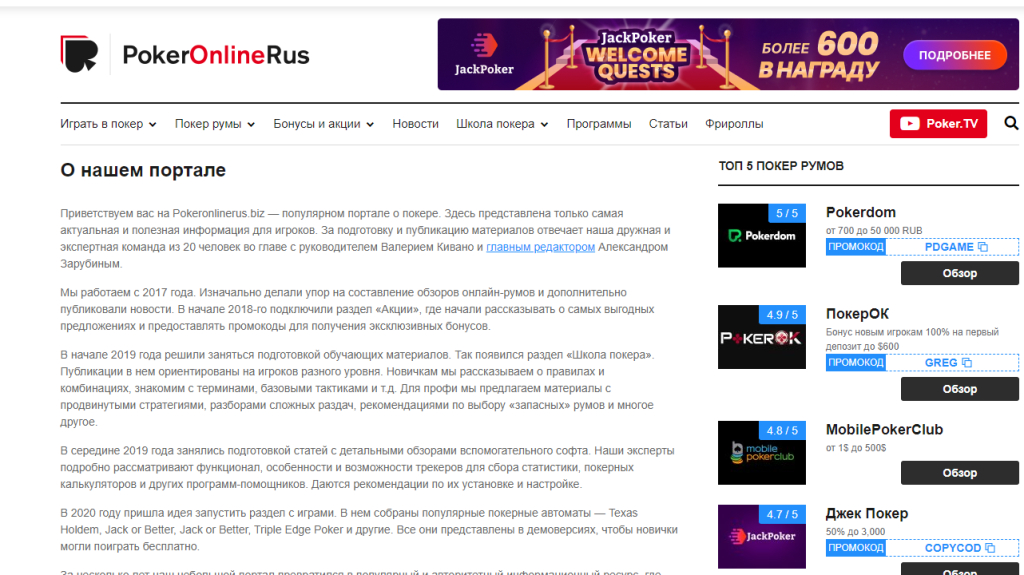Click the Pokerdom logo thumbnail
Image resolution: width=1024 pixels, height=575 pixels.
point(761,235)
